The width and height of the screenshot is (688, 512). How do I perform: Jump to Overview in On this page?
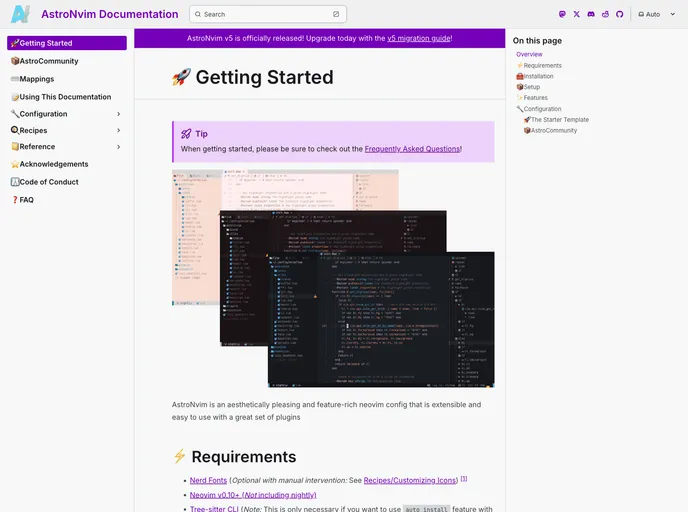(529, 54)
